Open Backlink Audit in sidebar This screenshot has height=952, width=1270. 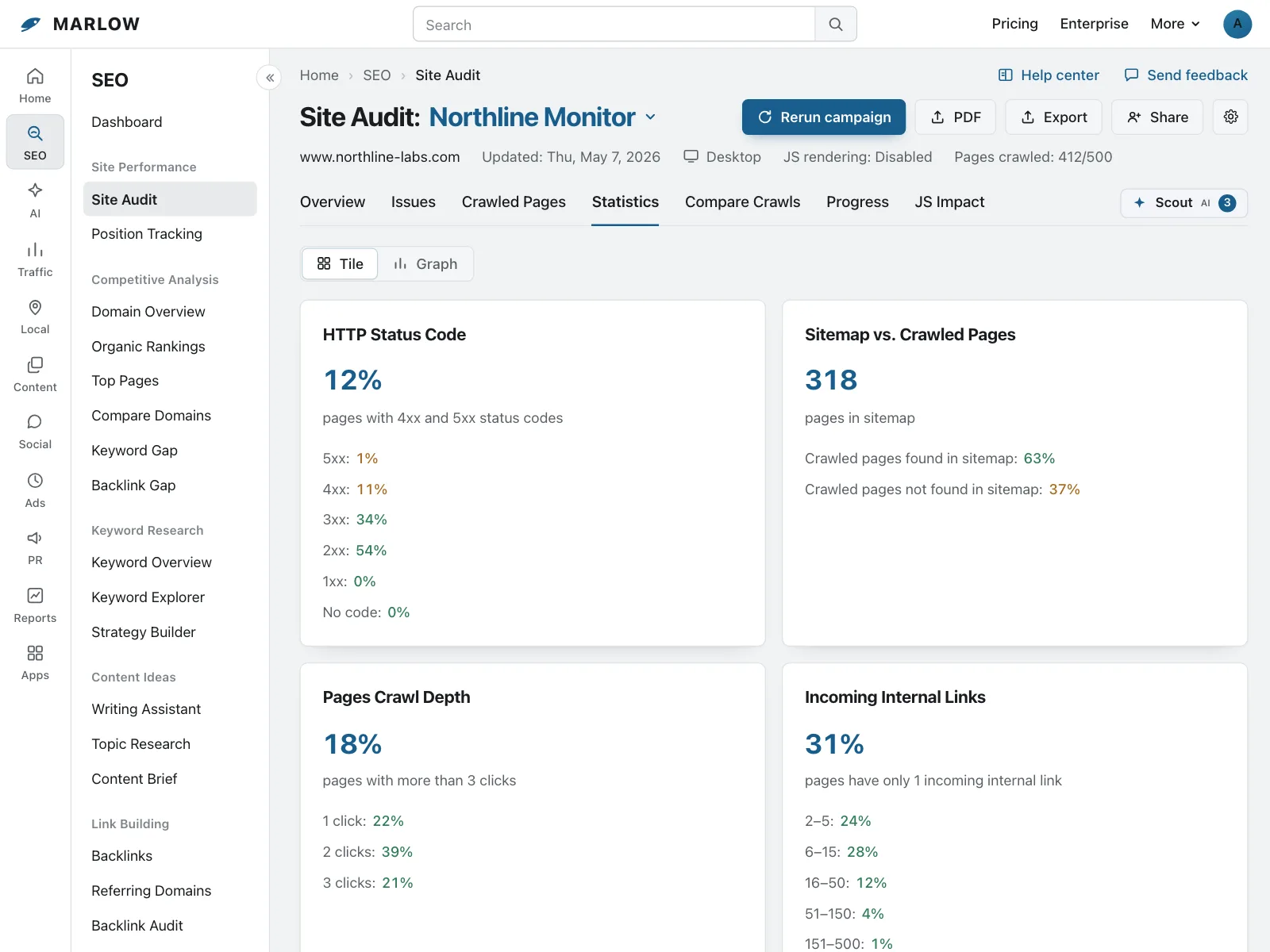(x=170, y=926)
